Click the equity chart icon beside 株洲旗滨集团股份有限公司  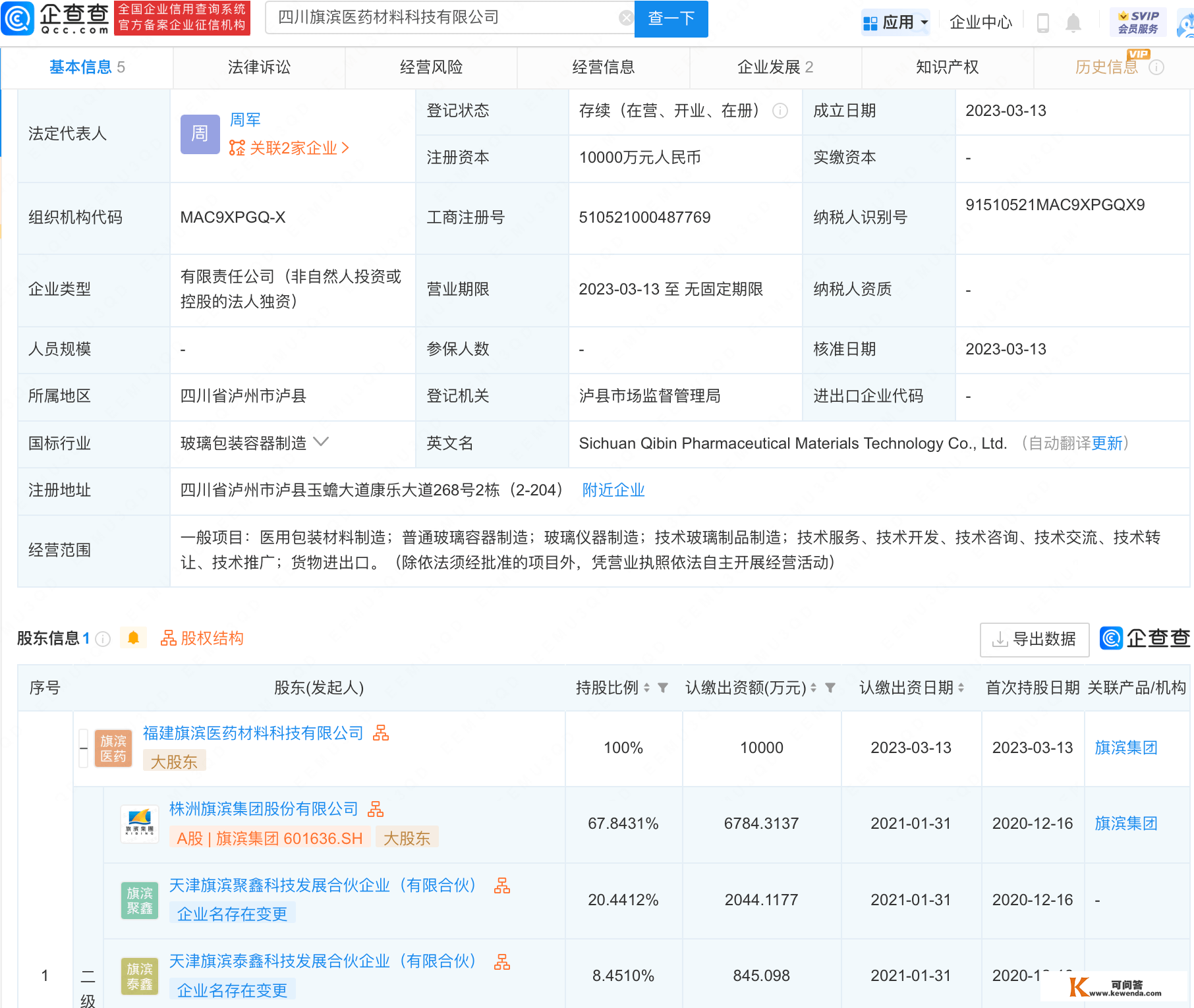click(376, 809)
